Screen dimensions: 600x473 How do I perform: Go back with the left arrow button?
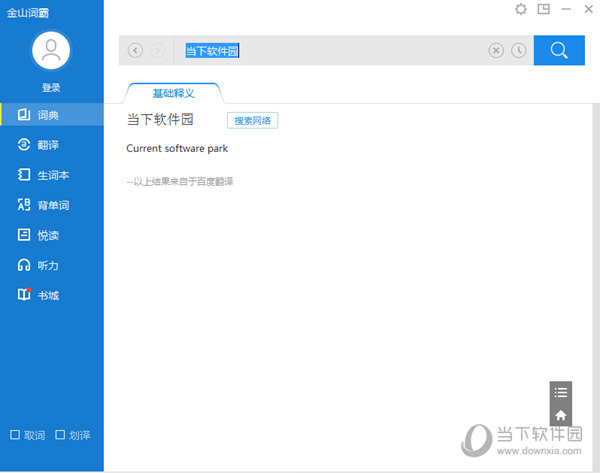[135, 50]
